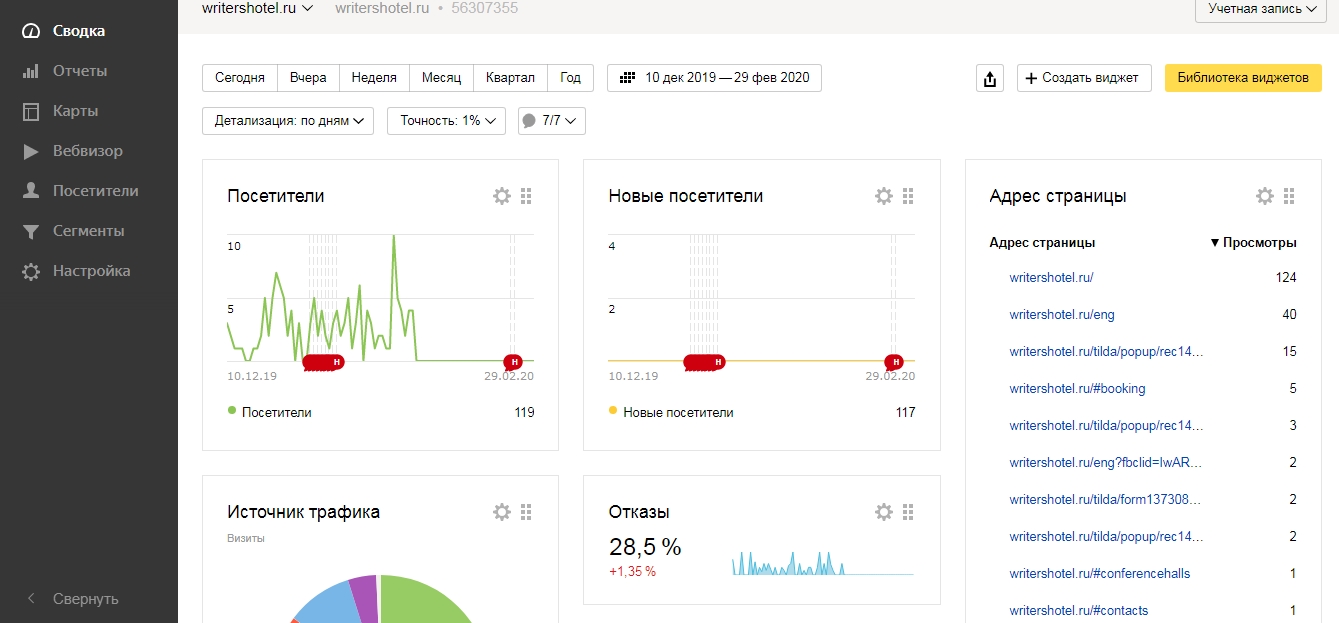
Task: Click drag handle of Отказы widget
Action: (909, 512)
